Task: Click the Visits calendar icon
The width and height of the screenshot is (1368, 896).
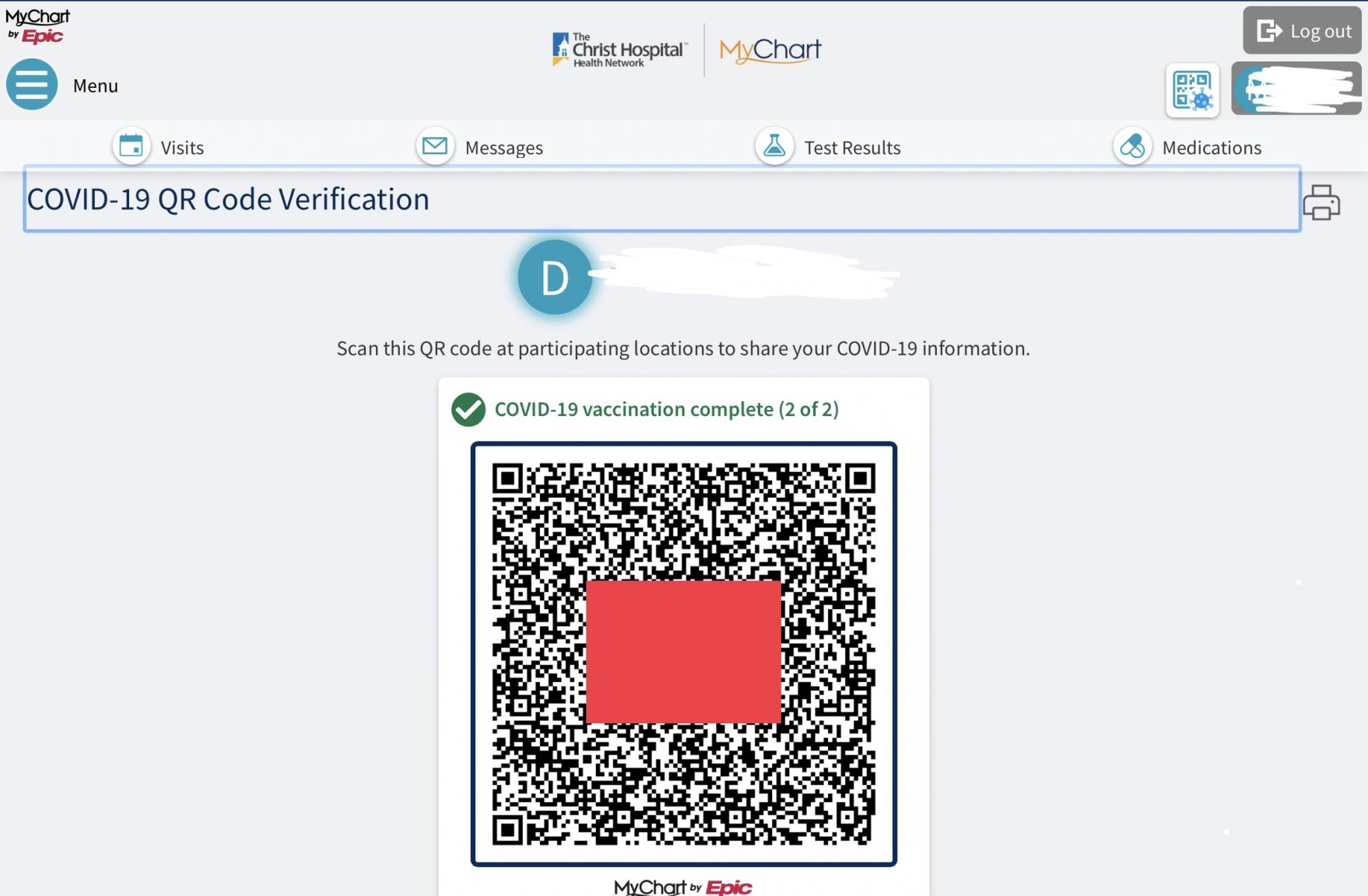Action: click(132, 146)
